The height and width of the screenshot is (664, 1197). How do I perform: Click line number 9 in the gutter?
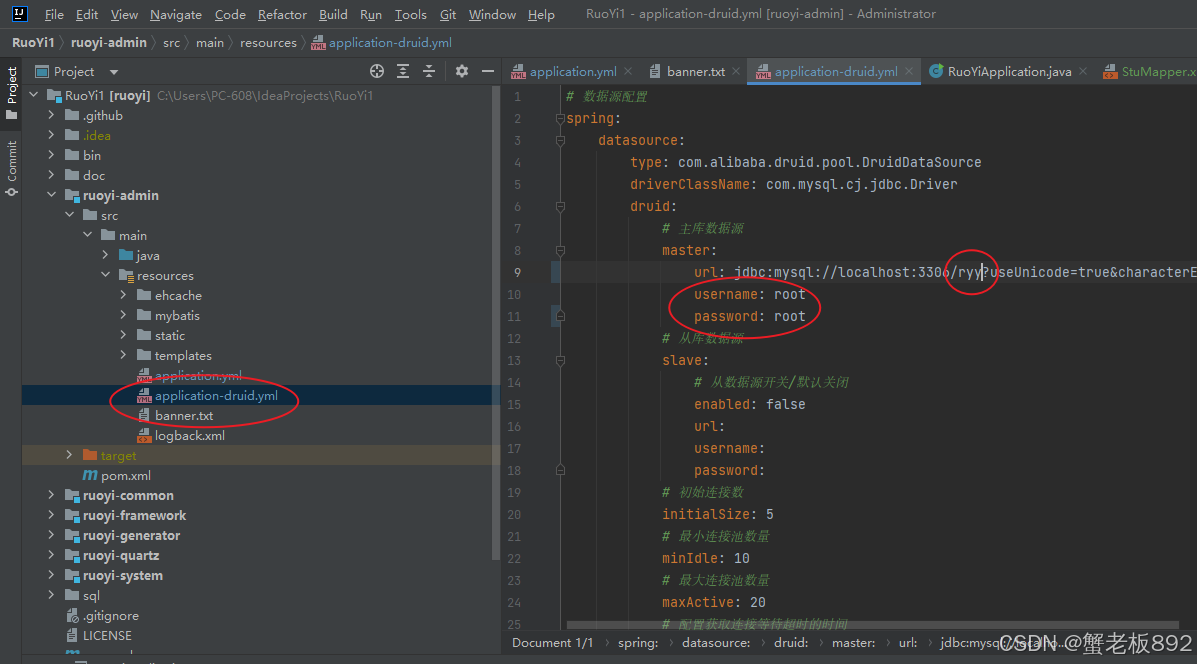click(x=517, y=272)
